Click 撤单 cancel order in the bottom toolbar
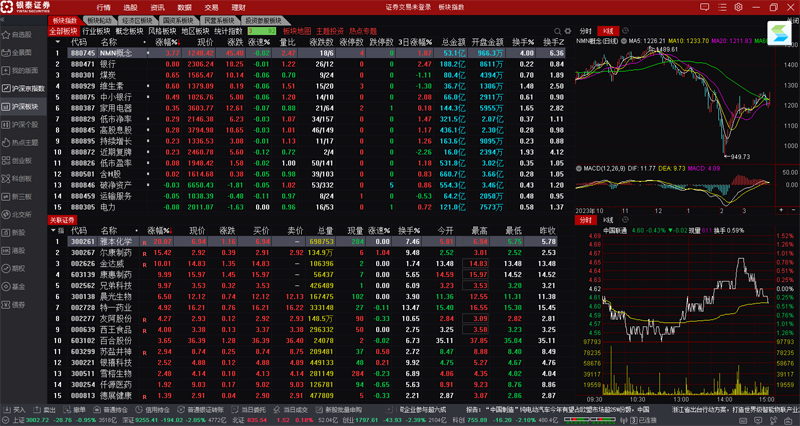Screen dimensions: 800x426 tap(74, 410)
